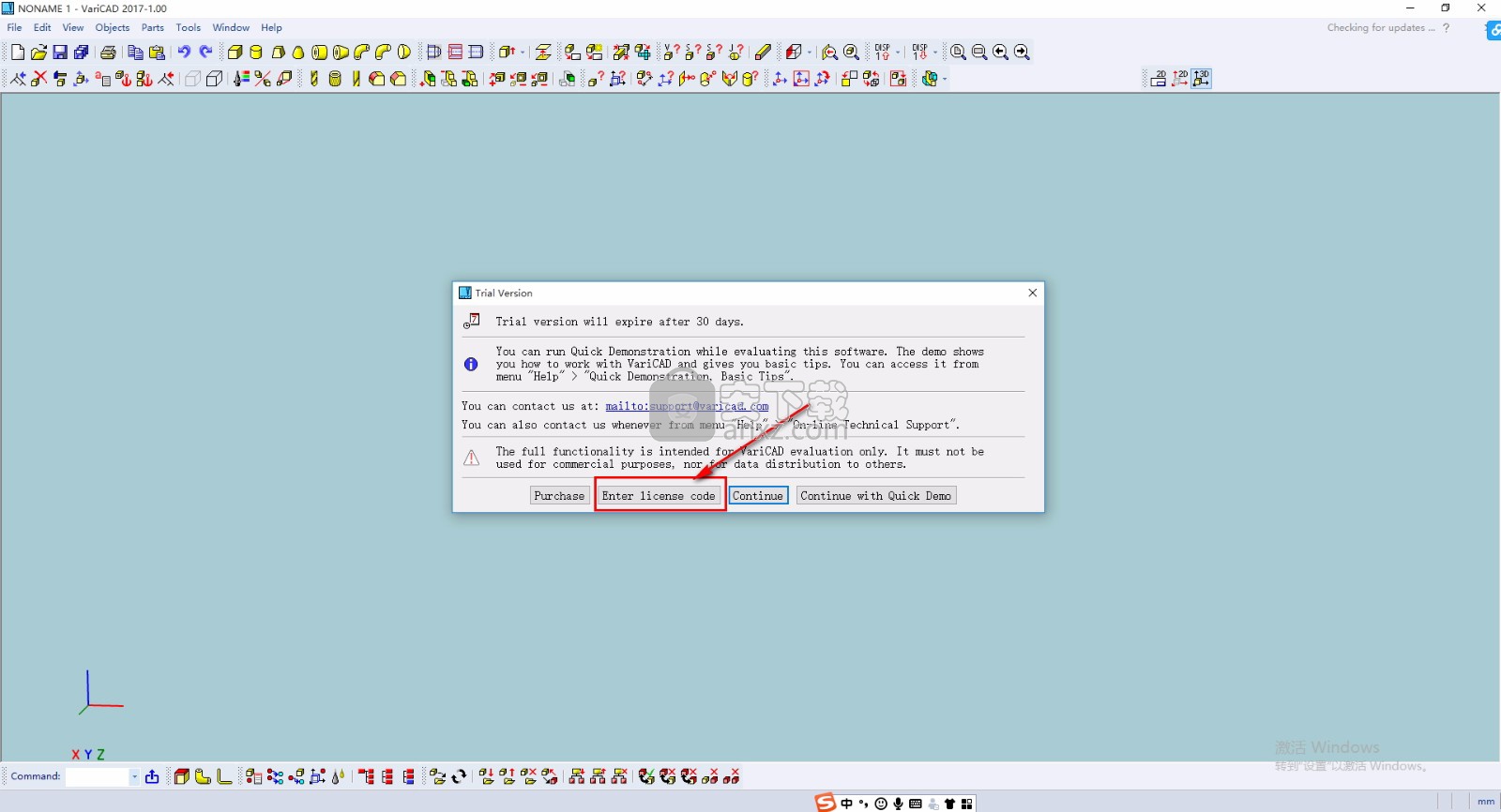Create a cylinder solid
1501x812 pixels.
[x=256, y=53]
